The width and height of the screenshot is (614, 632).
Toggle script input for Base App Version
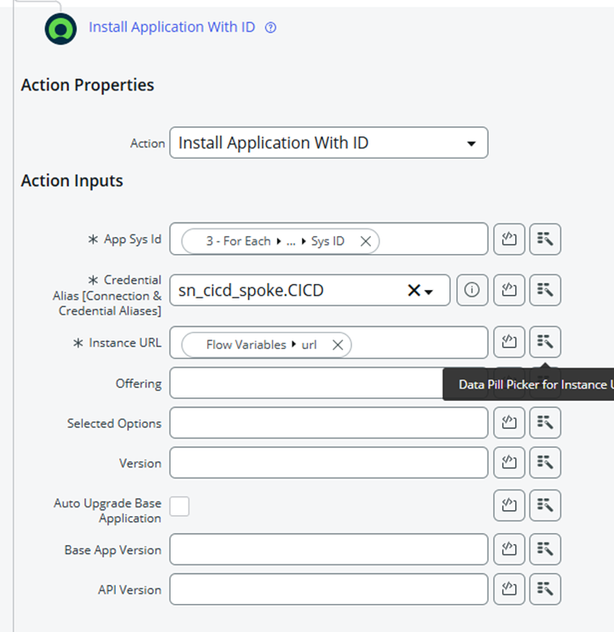509,549
